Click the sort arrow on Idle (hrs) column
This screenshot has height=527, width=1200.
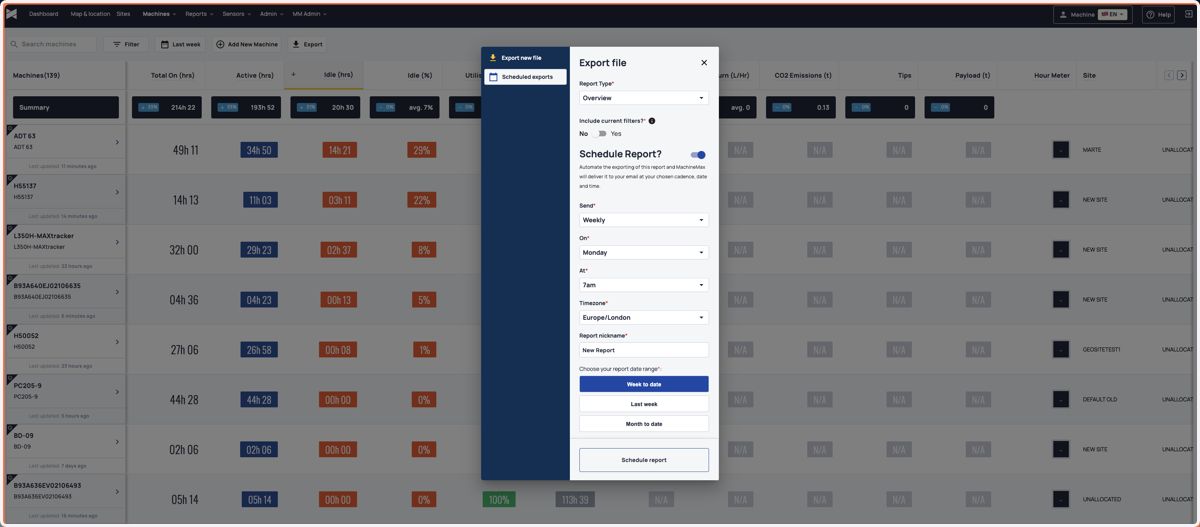pyautogui.click(x=293, y=74)
